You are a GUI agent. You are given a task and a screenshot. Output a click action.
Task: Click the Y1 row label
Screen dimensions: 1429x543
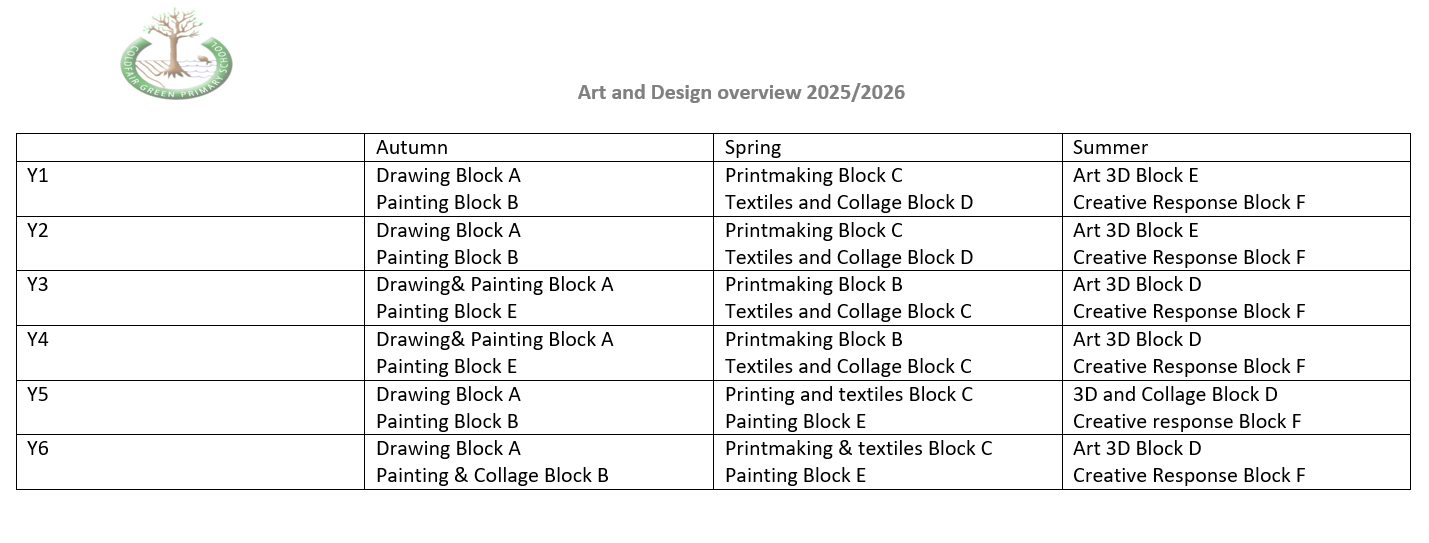[37, 176]
